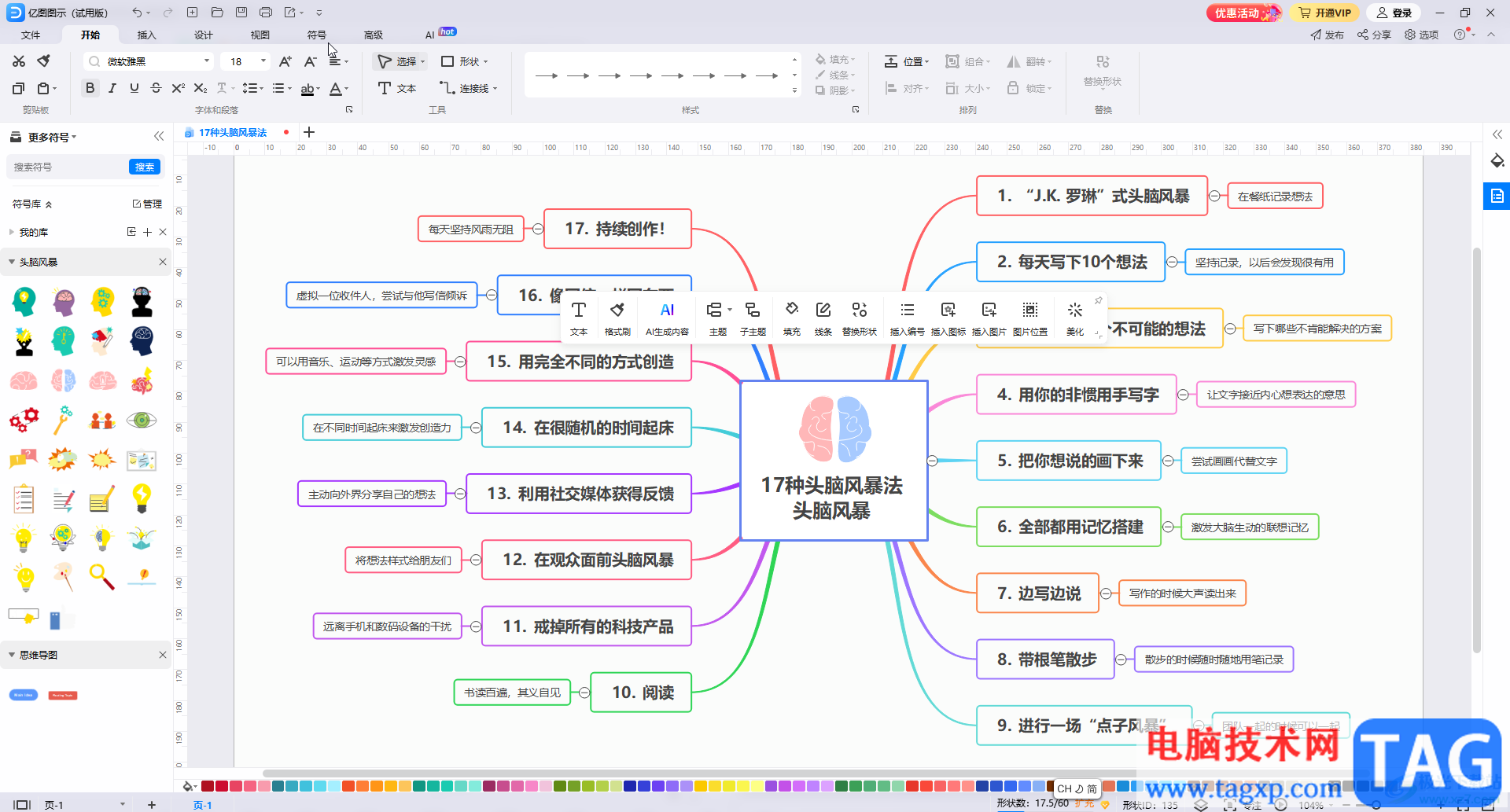Viewport: 1510px width, 812px height.
Task: Open the 插入 ribbon tab
Action: [x=146, y=35]
